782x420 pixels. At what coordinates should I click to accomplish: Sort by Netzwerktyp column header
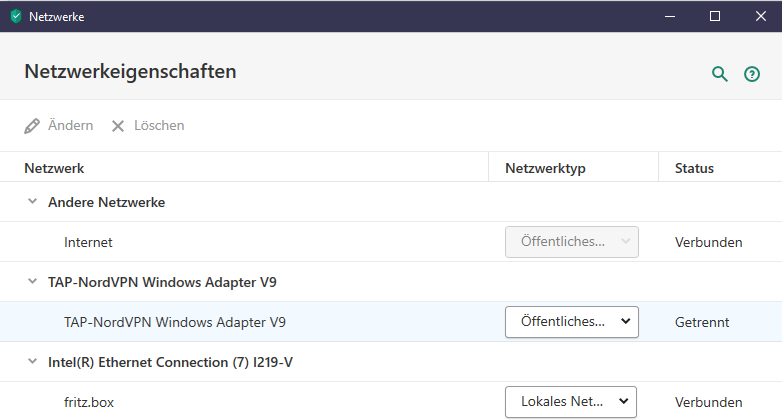pos(545,168)
